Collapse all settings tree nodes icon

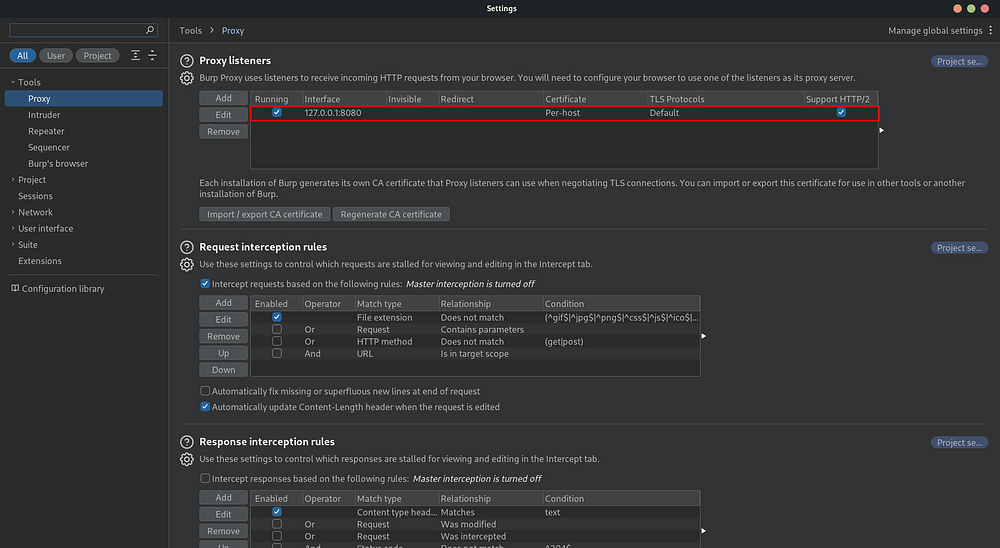click(152, 56)
